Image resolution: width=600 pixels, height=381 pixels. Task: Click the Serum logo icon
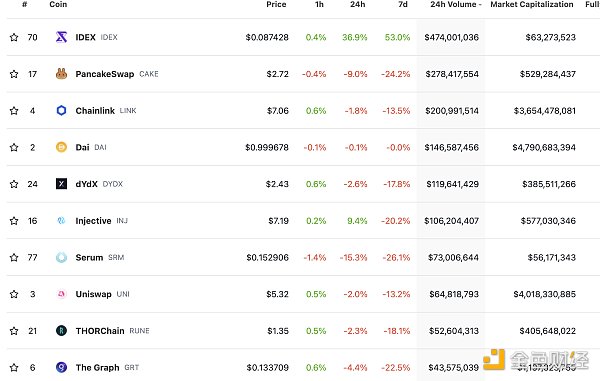coord(61,257)
